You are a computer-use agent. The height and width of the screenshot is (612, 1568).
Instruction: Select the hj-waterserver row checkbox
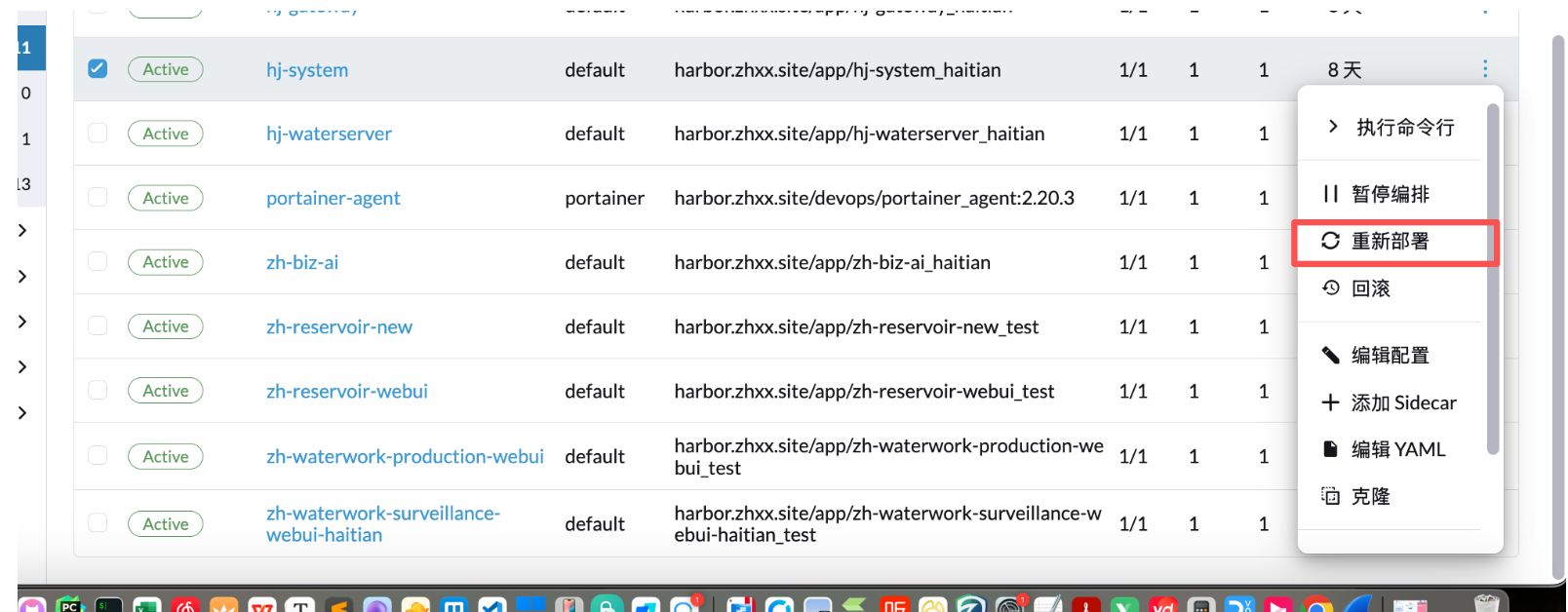tap(98, 134)
